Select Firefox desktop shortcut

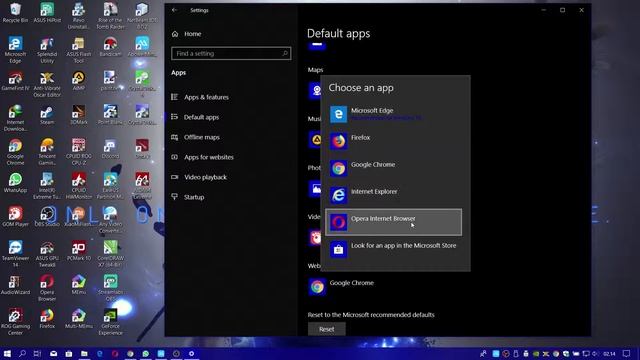click(47, 318)
